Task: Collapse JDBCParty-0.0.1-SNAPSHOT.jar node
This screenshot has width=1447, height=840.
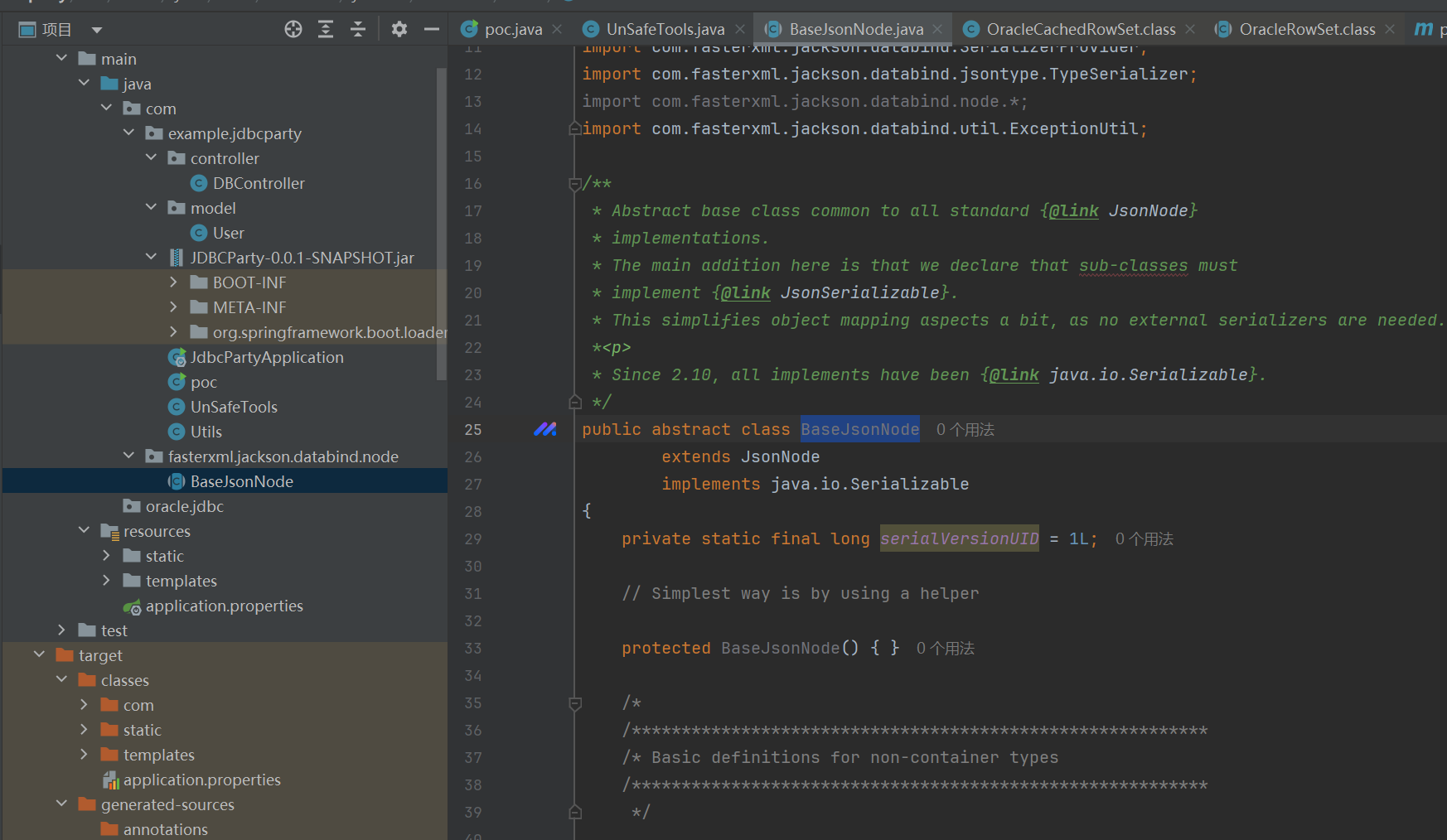Action: [x=151, y=257]
